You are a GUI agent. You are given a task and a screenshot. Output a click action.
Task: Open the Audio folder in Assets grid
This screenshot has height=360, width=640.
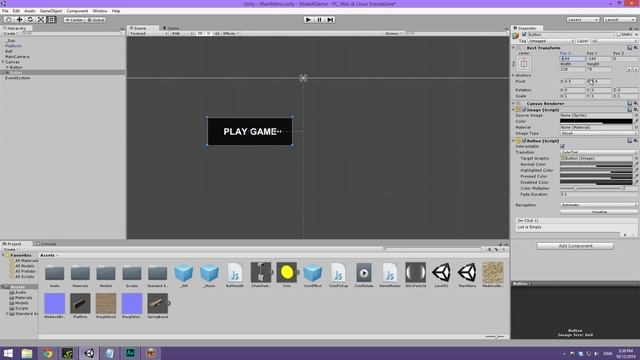click(55, 275)
